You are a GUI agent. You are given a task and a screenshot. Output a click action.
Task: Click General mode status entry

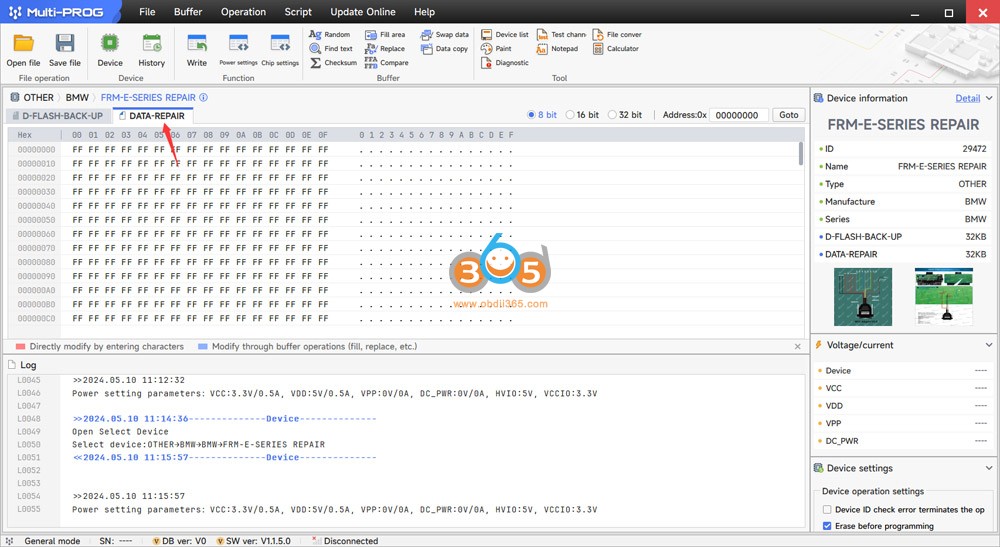[x=52, y=541]
